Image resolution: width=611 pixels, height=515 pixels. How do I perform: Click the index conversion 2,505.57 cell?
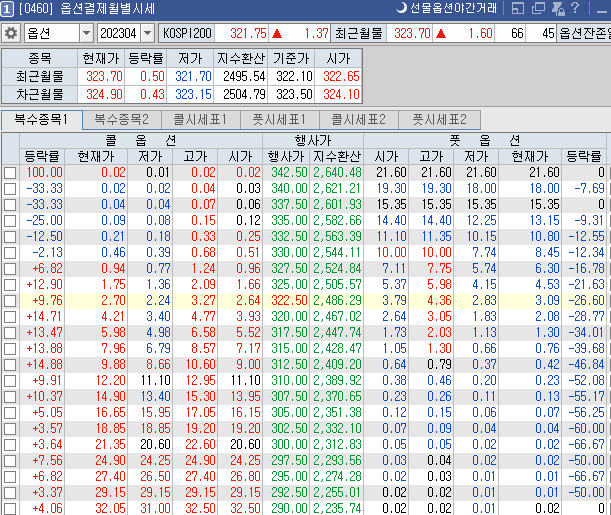(337, 284)
